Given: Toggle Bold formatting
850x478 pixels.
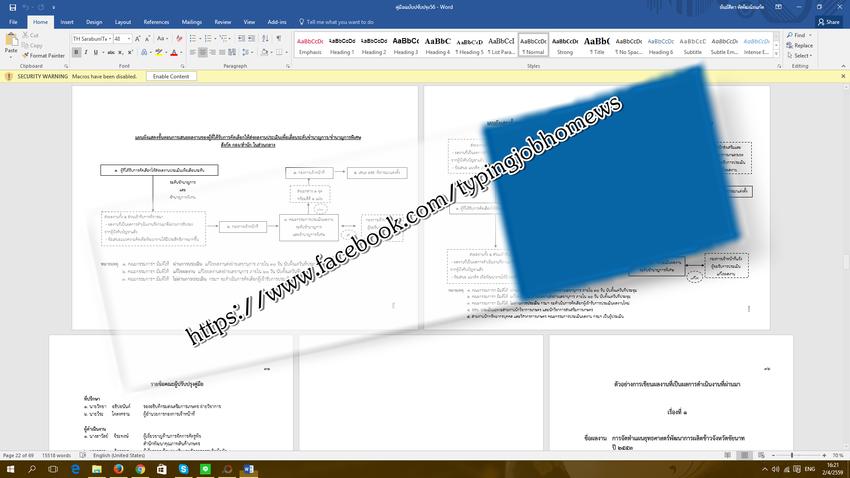Looking at the screenshot, I should (x=76, y=52).
